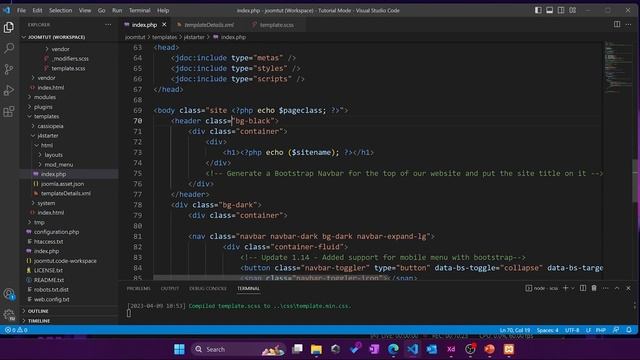Image resolution: width=640 pixels, height=360 pixels.
Task: Open errors and warnings count in status bar
Action: click(16, 330)
